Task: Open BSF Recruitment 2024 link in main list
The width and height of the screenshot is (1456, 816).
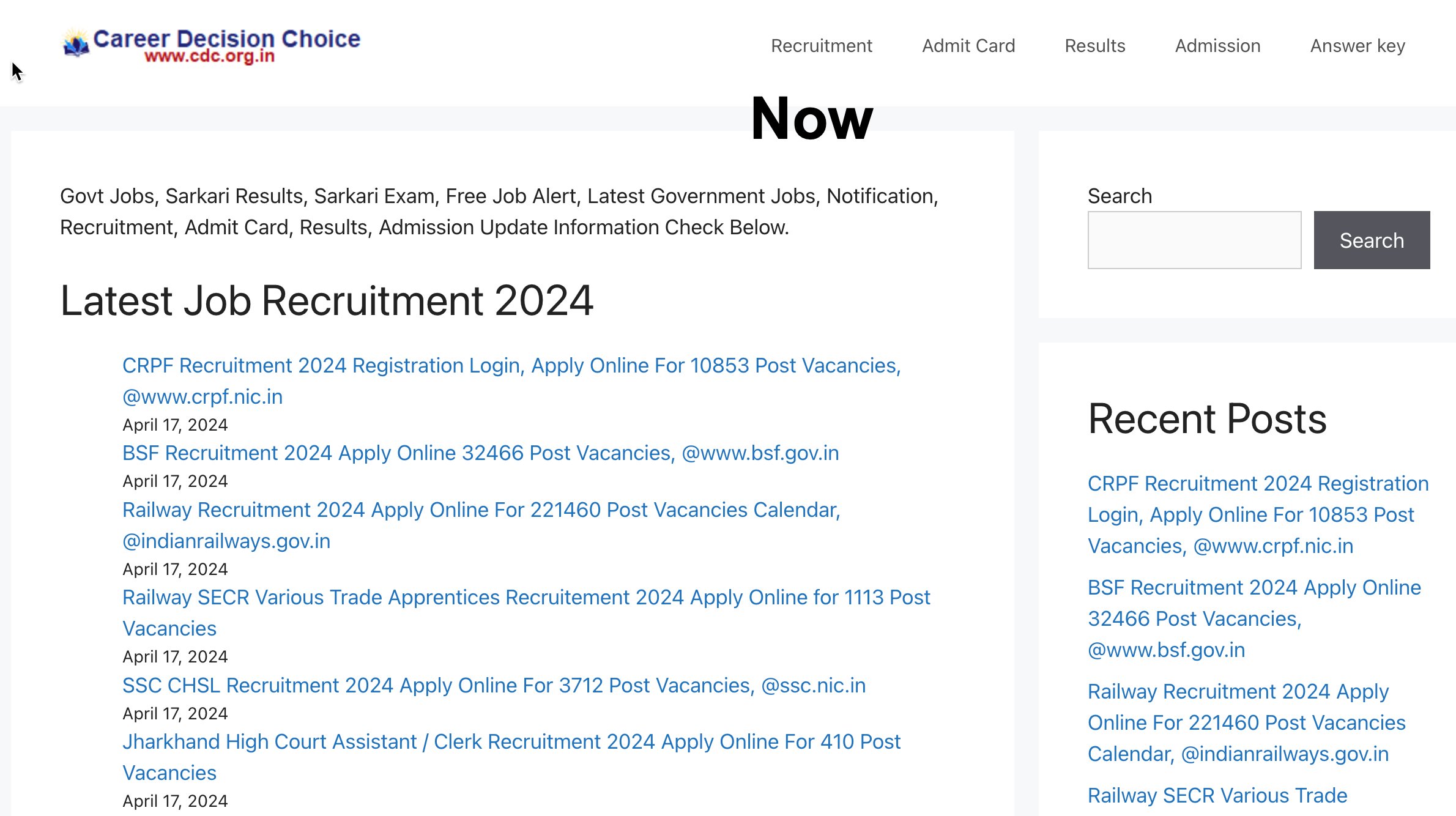Action: [x=480, y=453]
